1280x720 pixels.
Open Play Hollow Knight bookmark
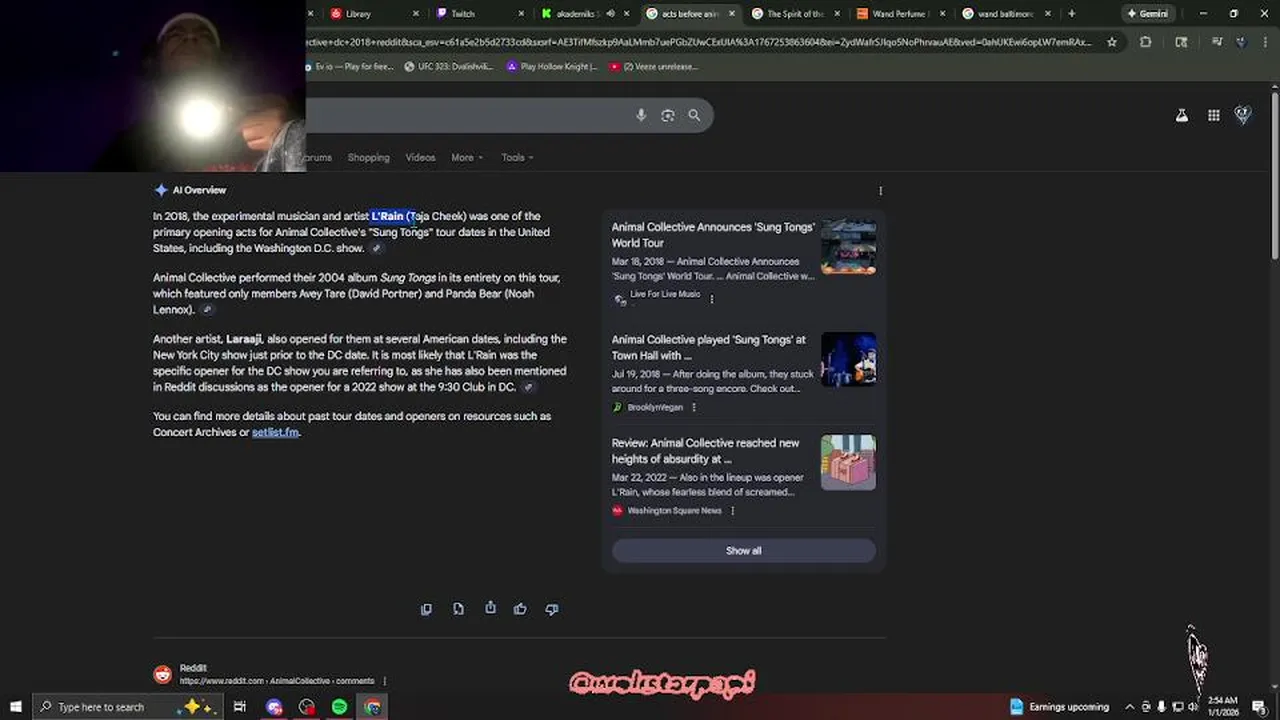click(552, 67)
